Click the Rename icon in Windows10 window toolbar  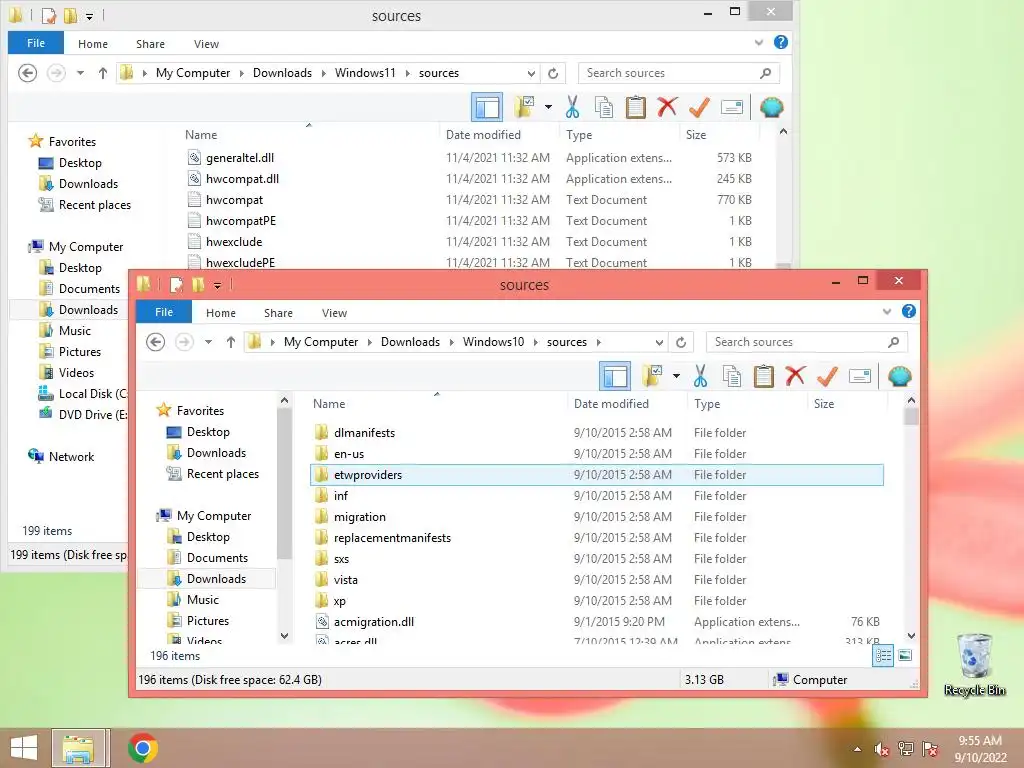pyautogui.click(x=859, y=376)
